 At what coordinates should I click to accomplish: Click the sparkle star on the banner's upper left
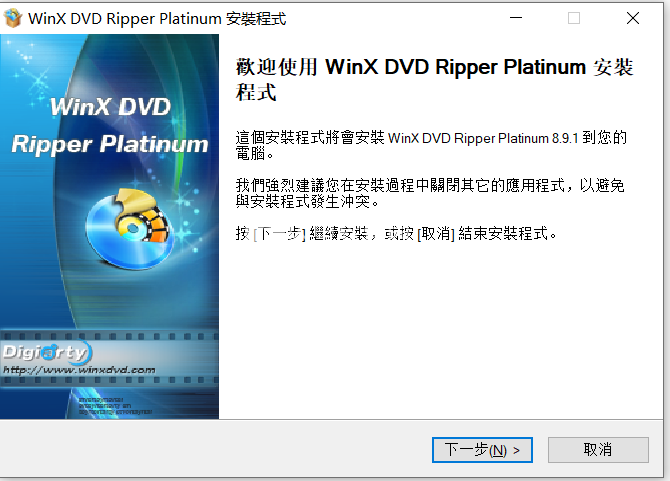tap(38, 81)
